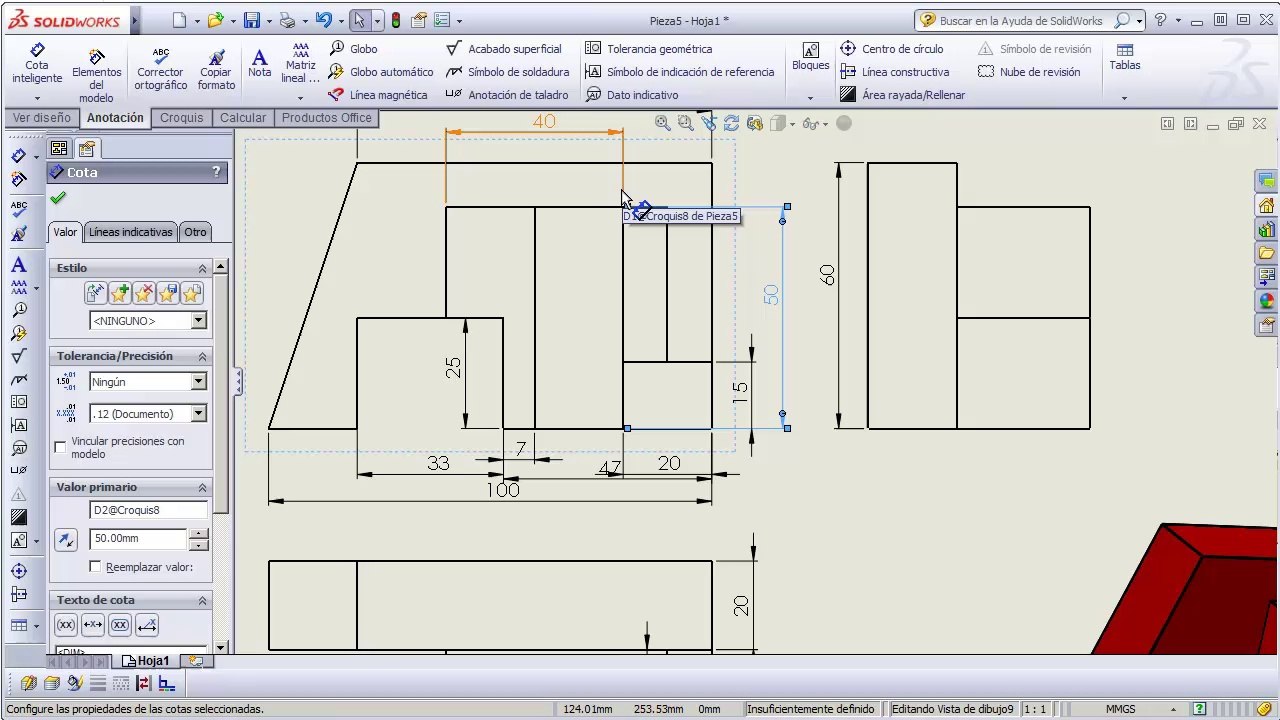Click the D2@Croquis8 name field
The width and height of the screenshot is (1280, 720).
tap(148, 510)
